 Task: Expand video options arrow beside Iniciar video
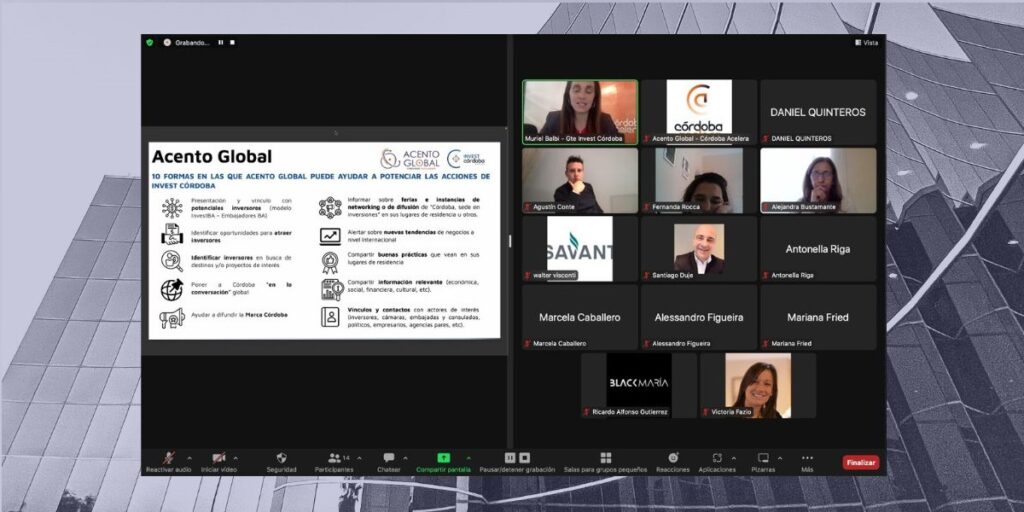[236, 458]
